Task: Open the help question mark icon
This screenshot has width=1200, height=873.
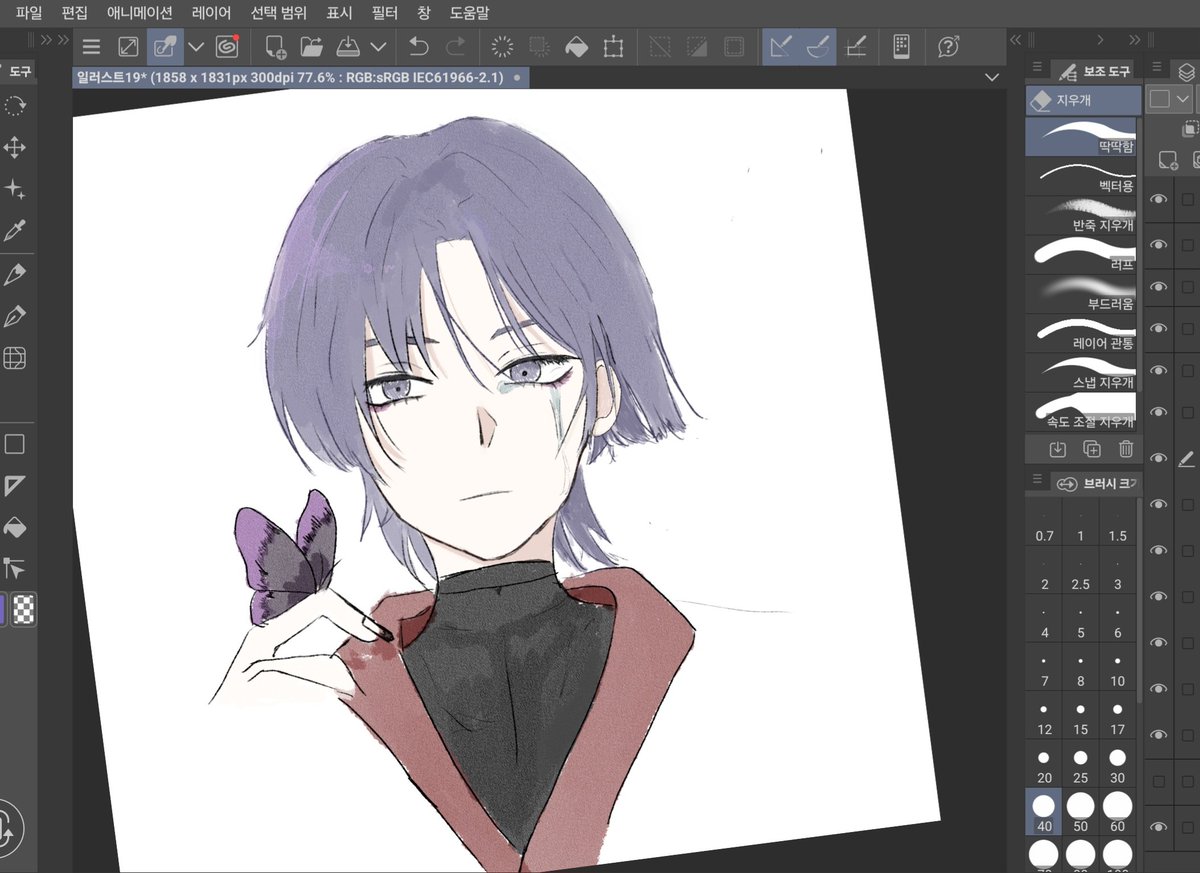Action: [949, 47]
